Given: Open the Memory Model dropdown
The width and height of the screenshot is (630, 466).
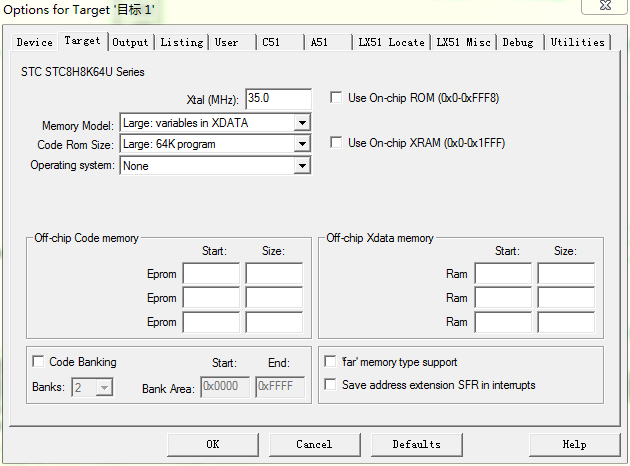Looking at the screenshot, I should pos(215,123).
